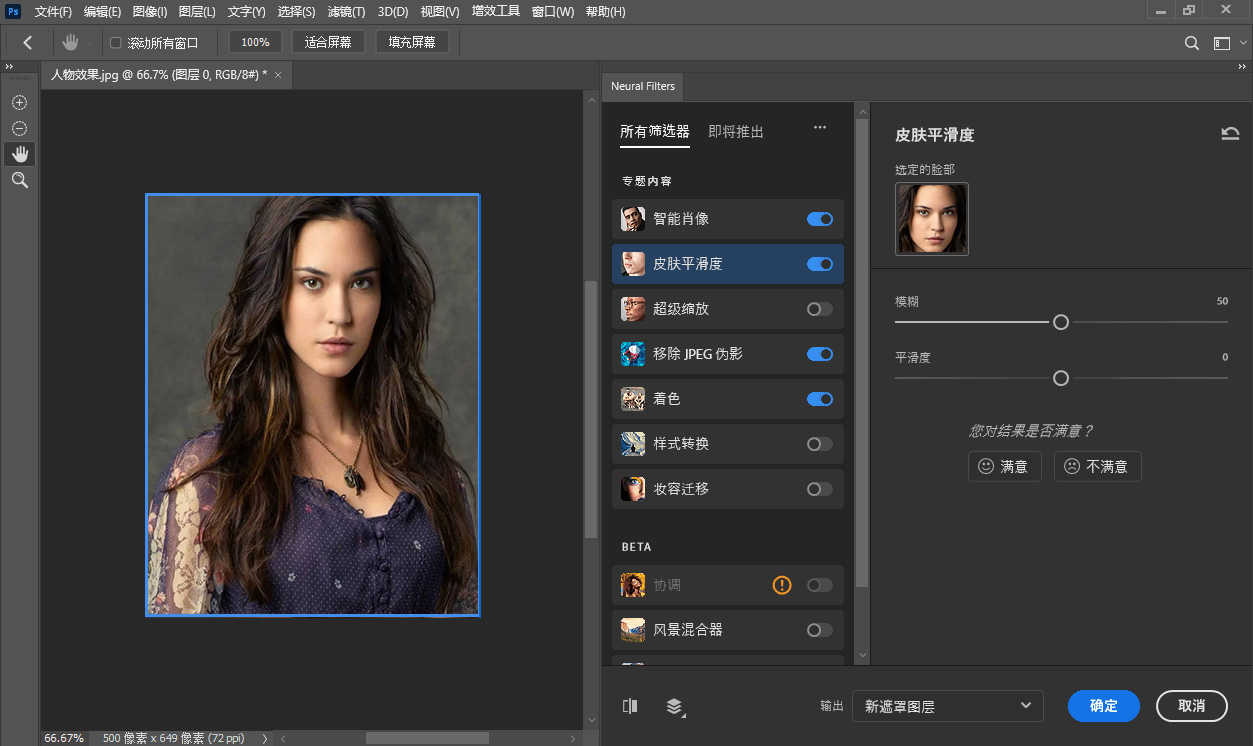Turn off the 智能肖像 switch
This screenshot has width=1253, height=746.
(819, 219)
